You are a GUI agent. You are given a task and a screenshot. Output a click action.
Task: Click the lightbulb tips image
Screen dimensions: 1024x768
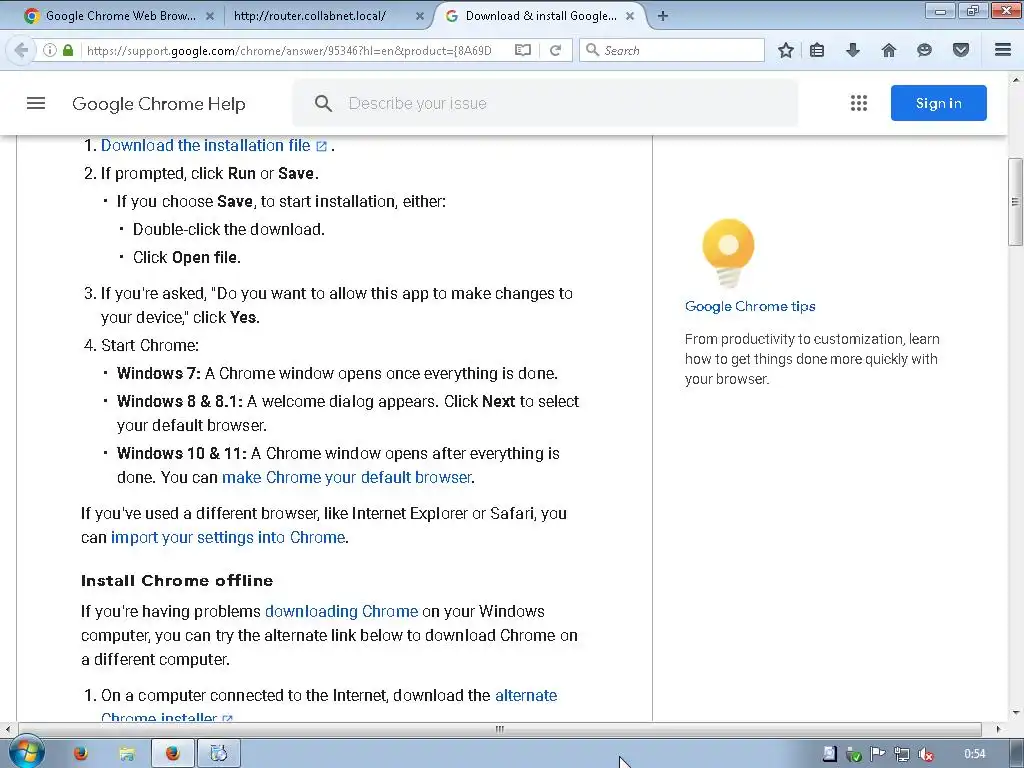[728, 253]
